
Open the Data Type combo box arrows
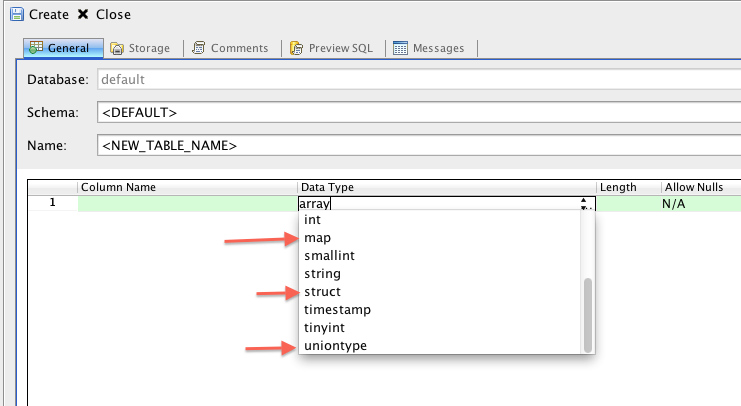point(583,203)
